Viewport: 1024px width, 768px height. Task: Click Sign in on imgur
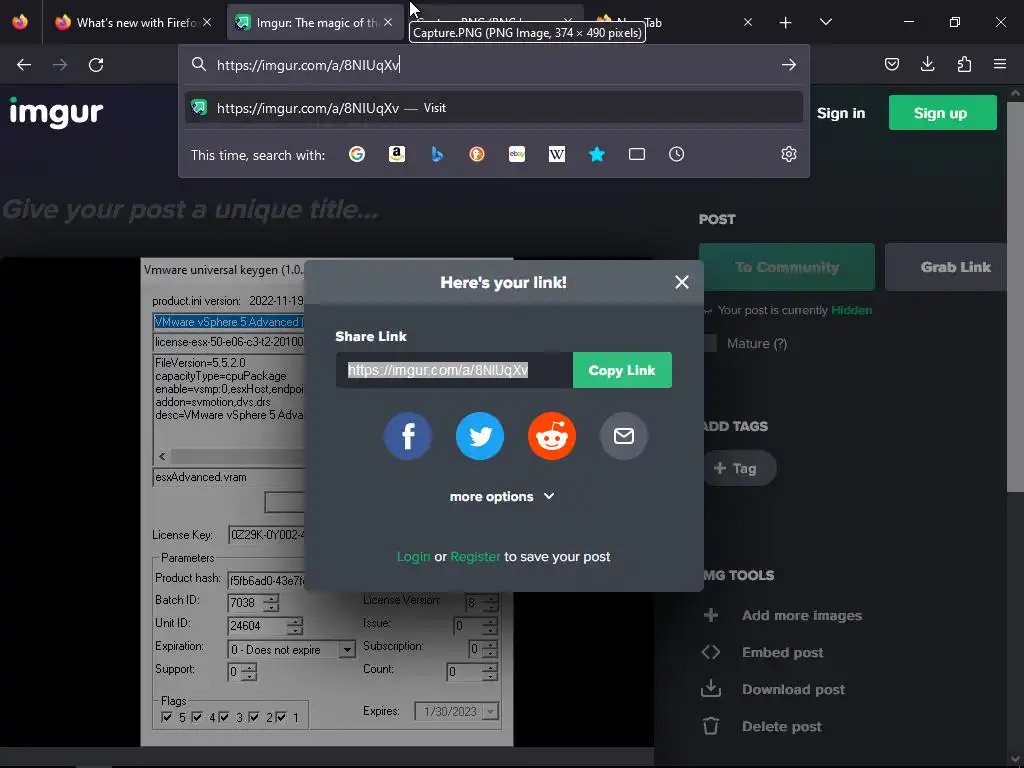tap(840, 113)
